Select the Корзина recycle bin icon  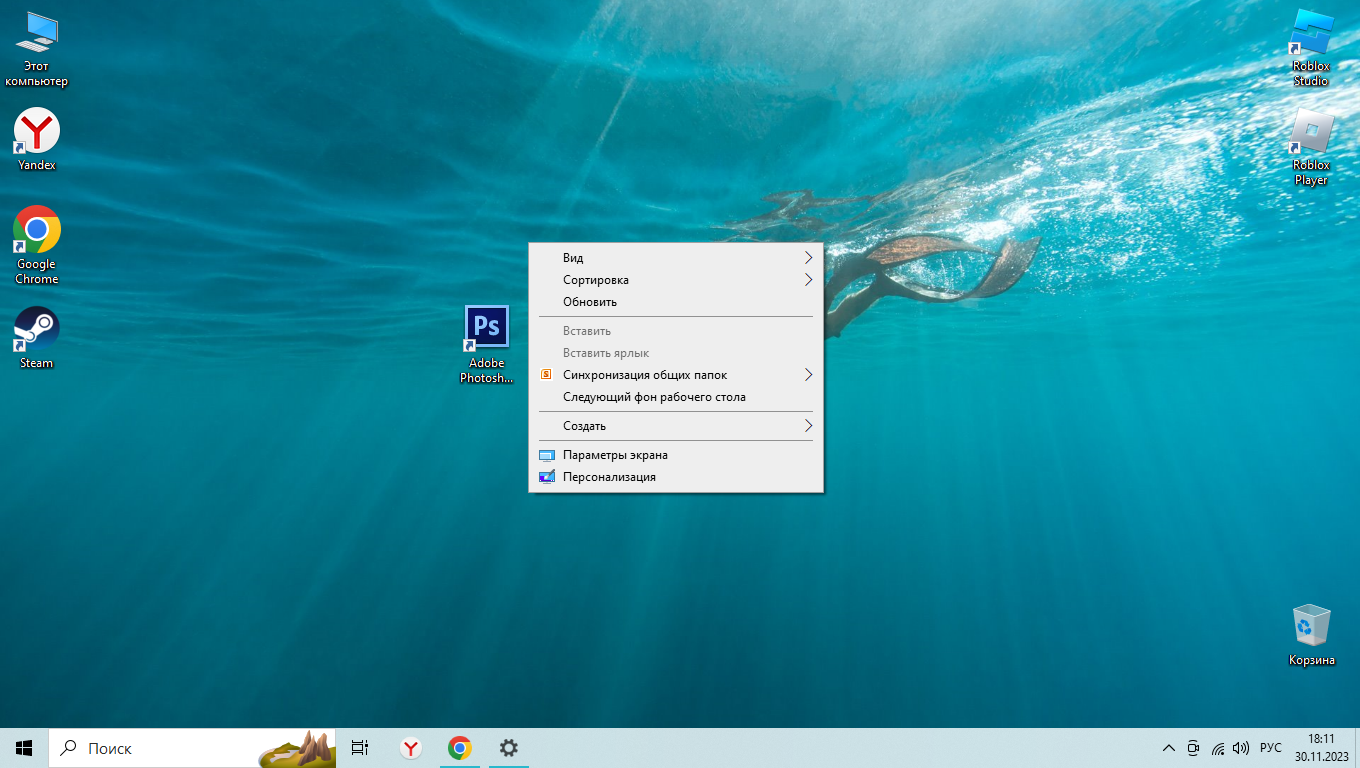pyautogui.click(x=1311, y=626)
